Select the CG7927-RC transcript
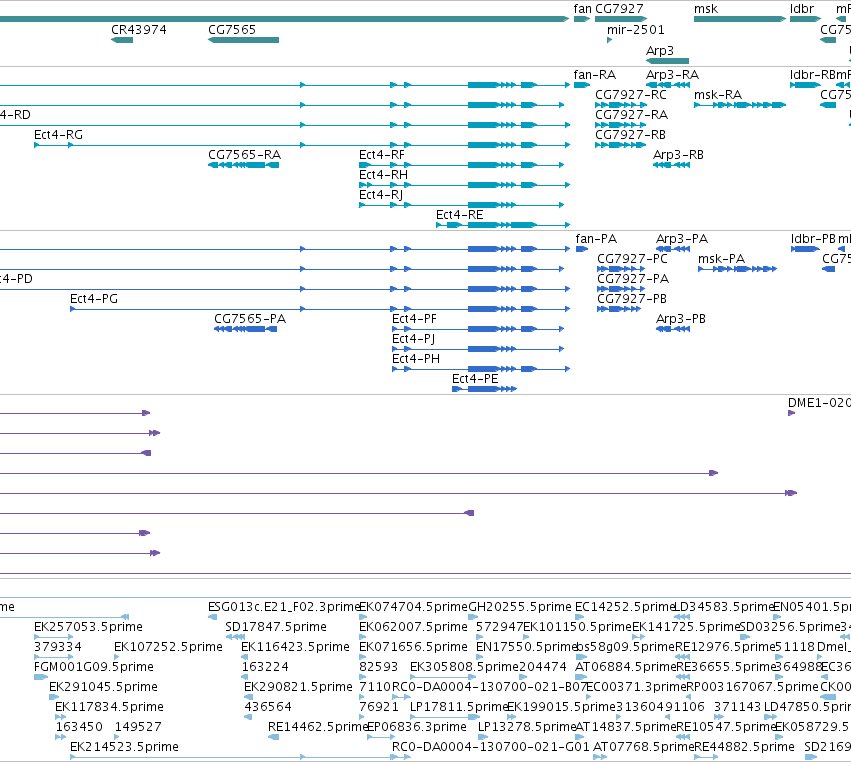 [x=621, y=105]
